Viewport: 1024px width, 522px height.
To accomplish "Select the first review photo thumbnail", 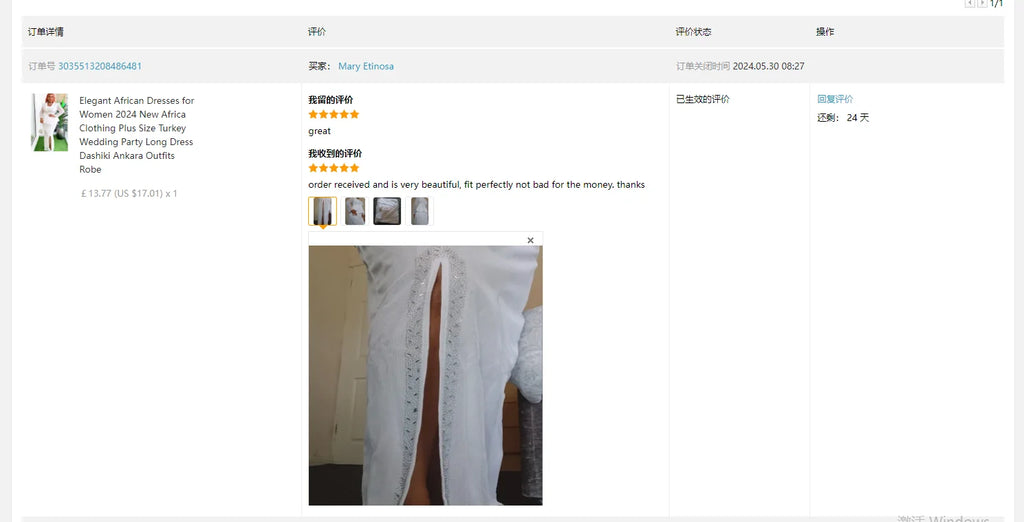I will click(323, 211).
